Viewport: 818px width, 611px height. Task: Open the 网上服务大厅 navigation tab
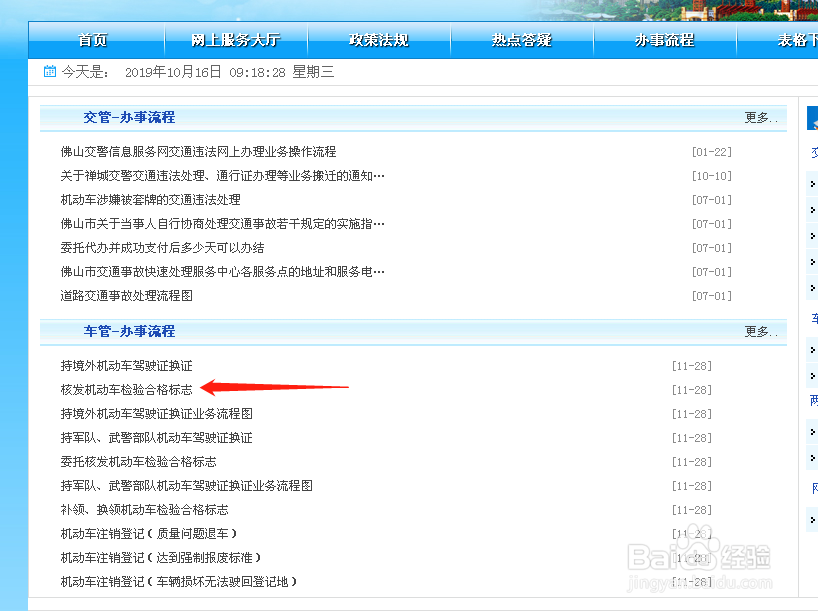pos(235,40)
